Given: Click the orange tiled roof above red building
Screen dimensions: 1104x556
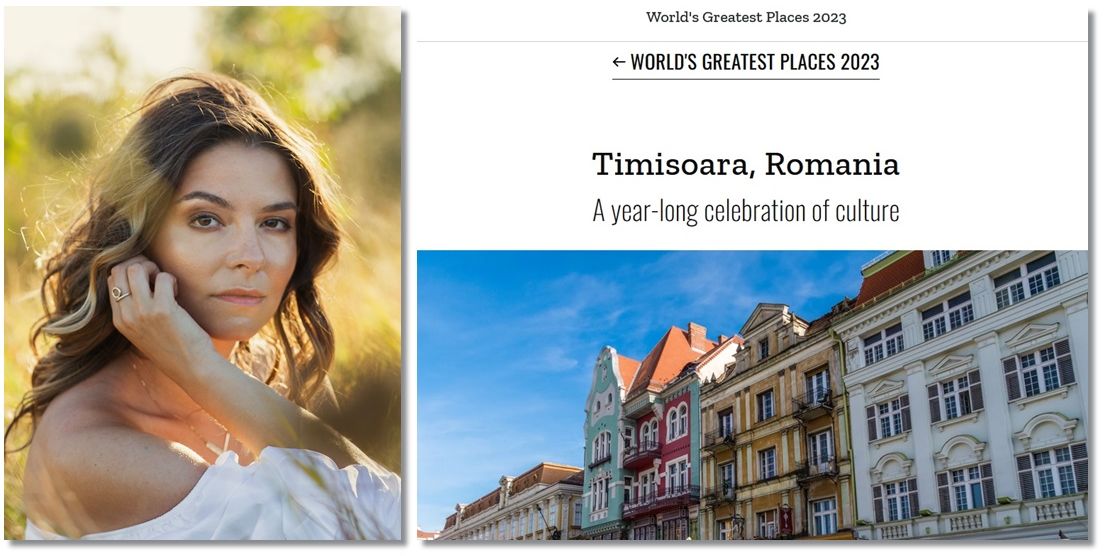Looking at the screenshot, I should pyautogui.click(x=665, y=359).
